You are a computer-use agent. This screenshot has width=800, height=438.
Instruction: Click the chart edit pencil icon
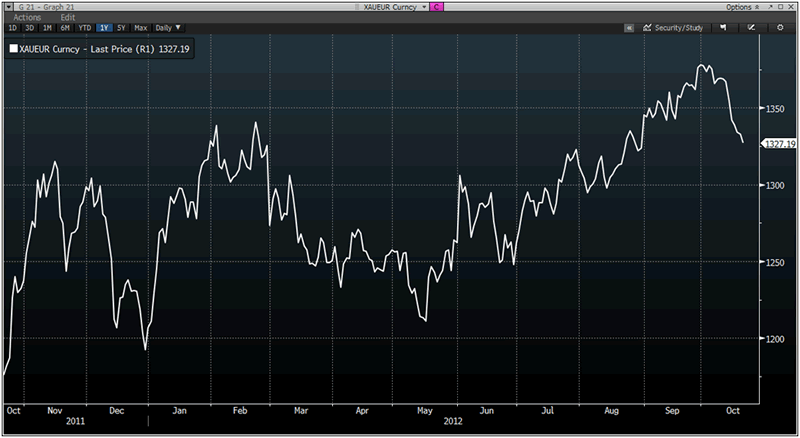751,28
